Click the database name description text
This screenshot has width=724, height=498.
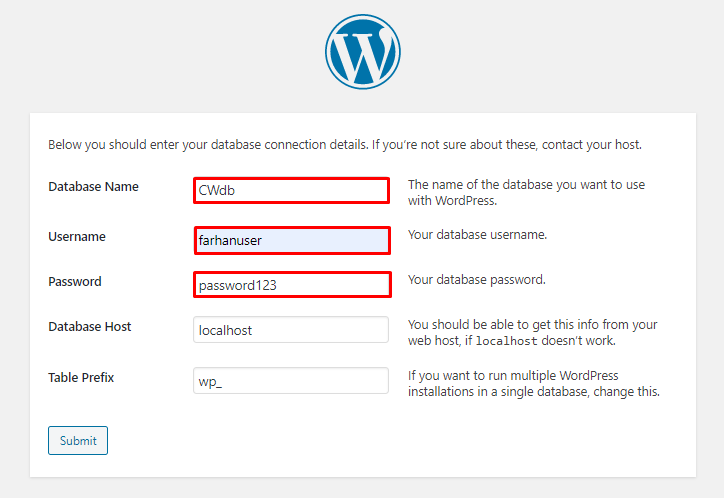click(x=527, y=192)
